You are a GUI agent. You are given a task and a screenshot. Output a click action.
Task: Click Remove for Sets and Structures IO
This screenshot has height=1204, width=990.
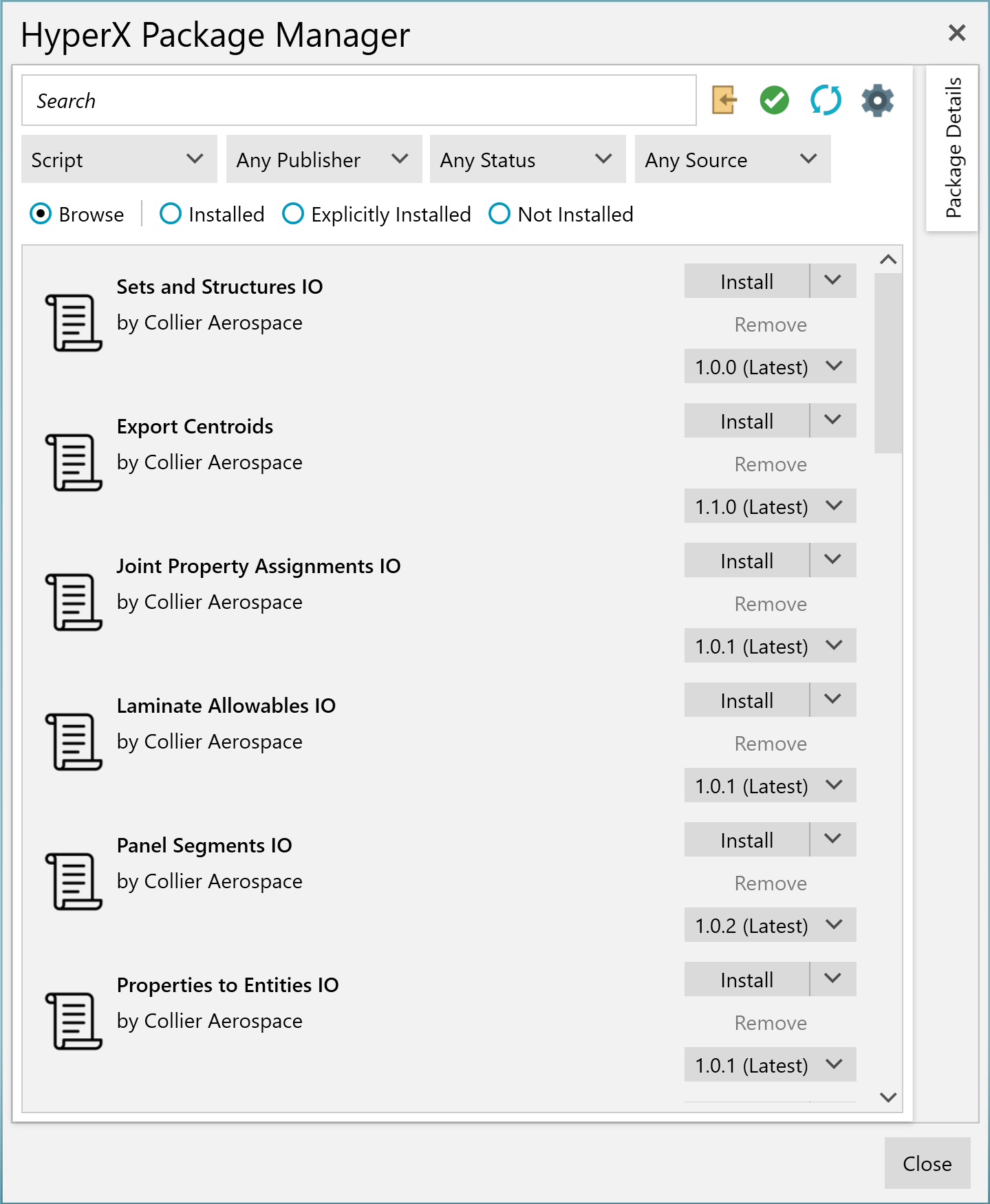coord(771,325)
